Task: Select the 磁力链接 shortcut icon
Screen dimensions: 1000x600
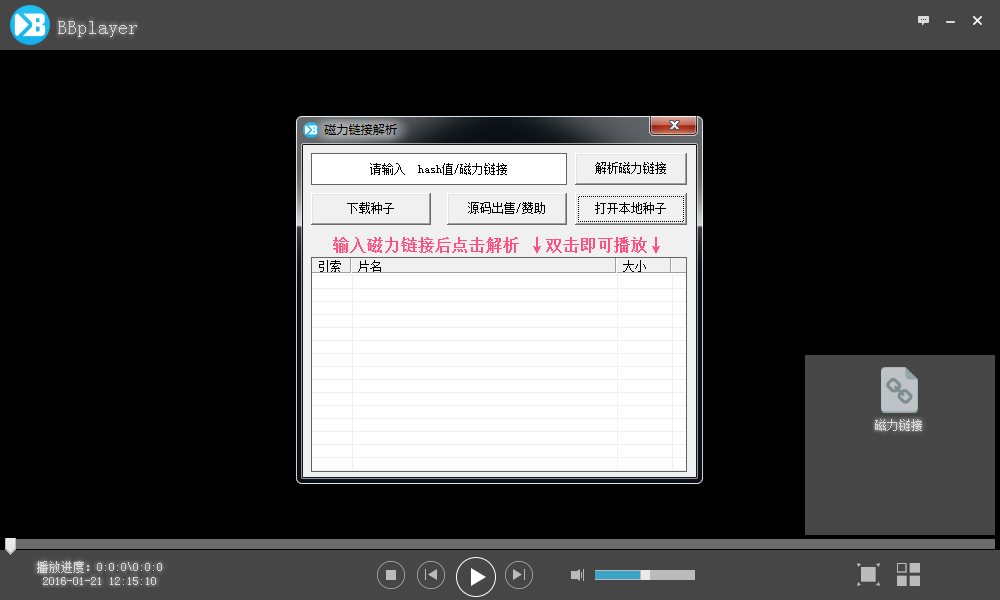Action: (x=897, y=390)
